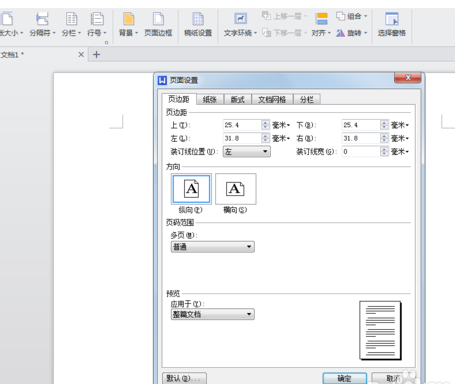Image resolution: width=455 pixels, height=384 pixels.
Task: Open the 文字环绕 text wrap tool
Action: click(x=240, y=24)
